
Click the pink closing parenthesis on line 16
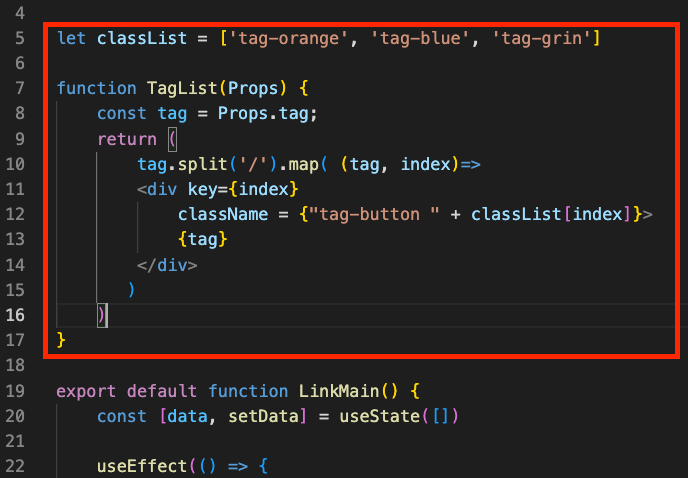(x=101, y=315)
